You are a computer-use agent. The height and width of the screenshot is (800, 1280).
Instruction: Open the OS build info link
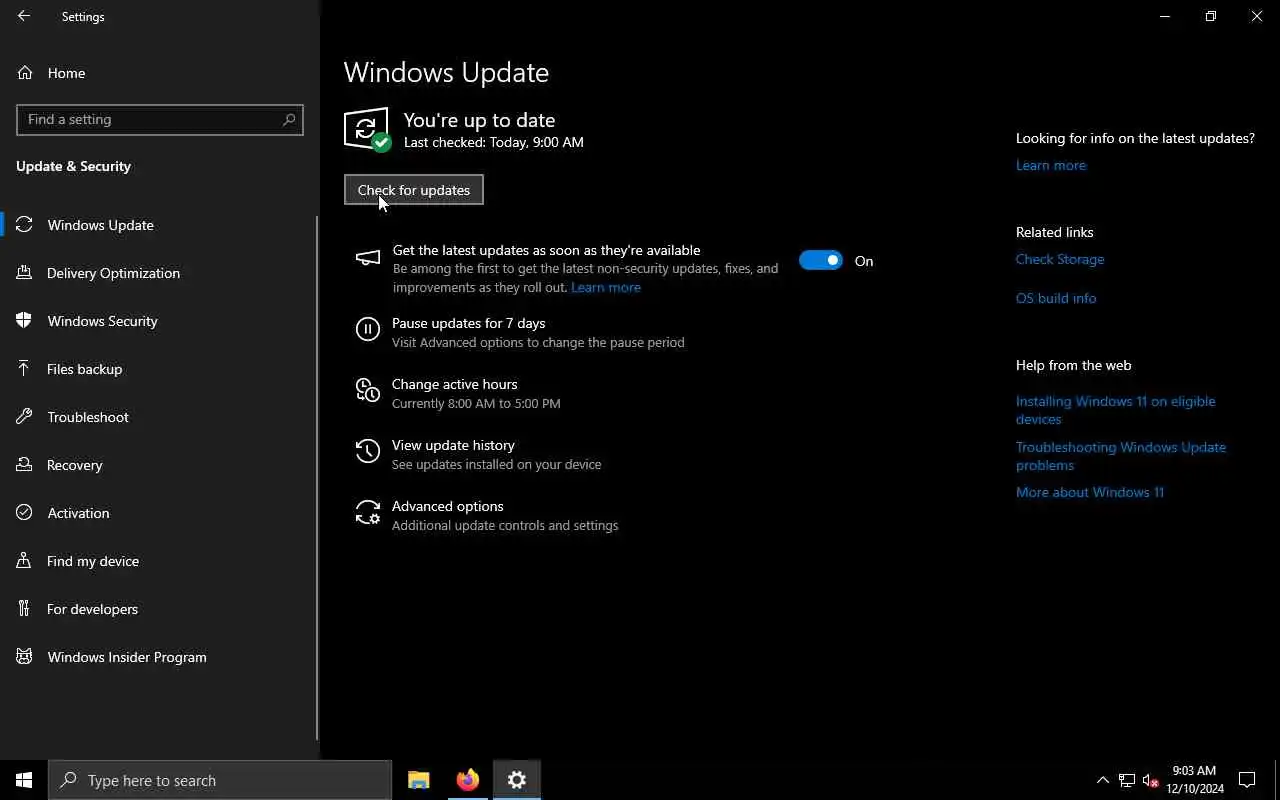point(1056,298)
